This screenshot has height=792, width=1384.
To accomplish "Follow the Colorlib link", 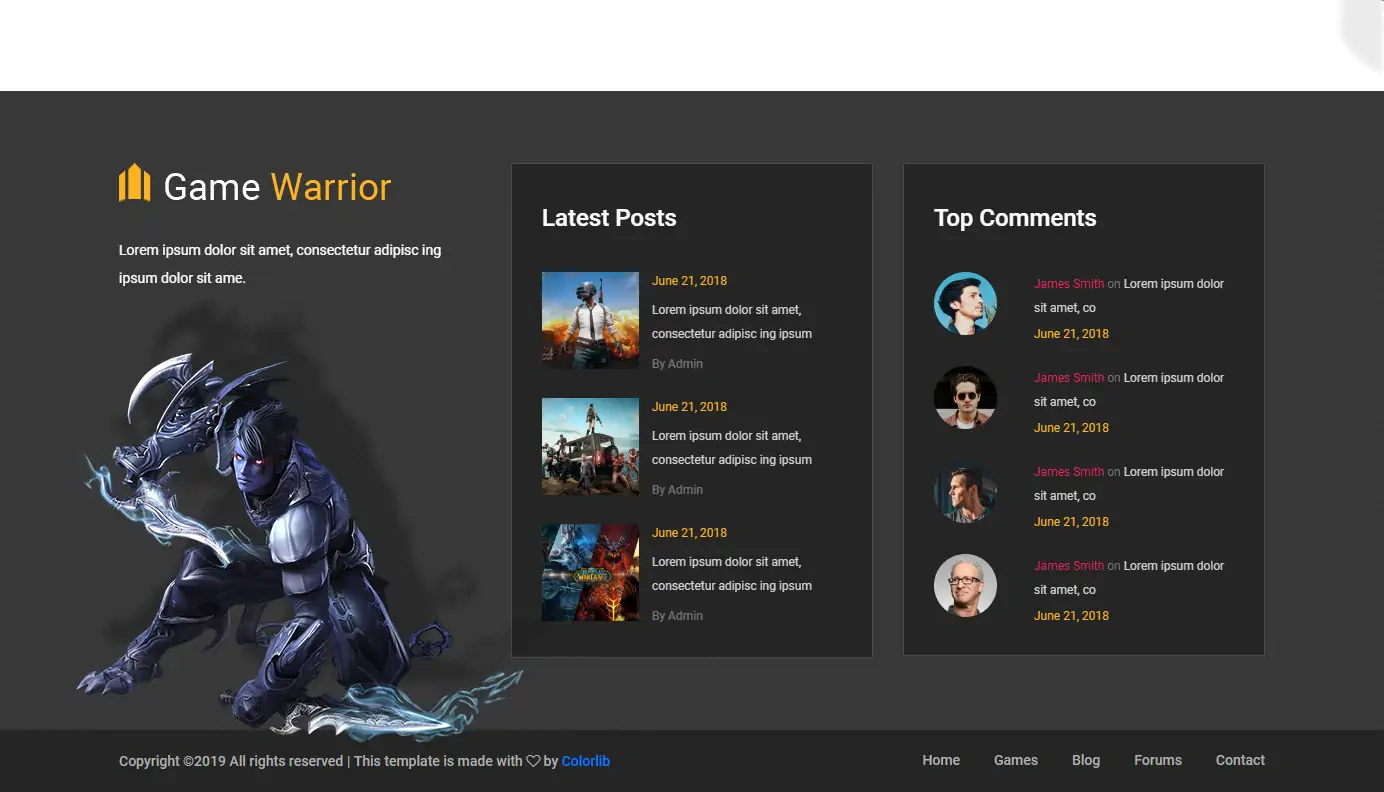I will (586, 761).
